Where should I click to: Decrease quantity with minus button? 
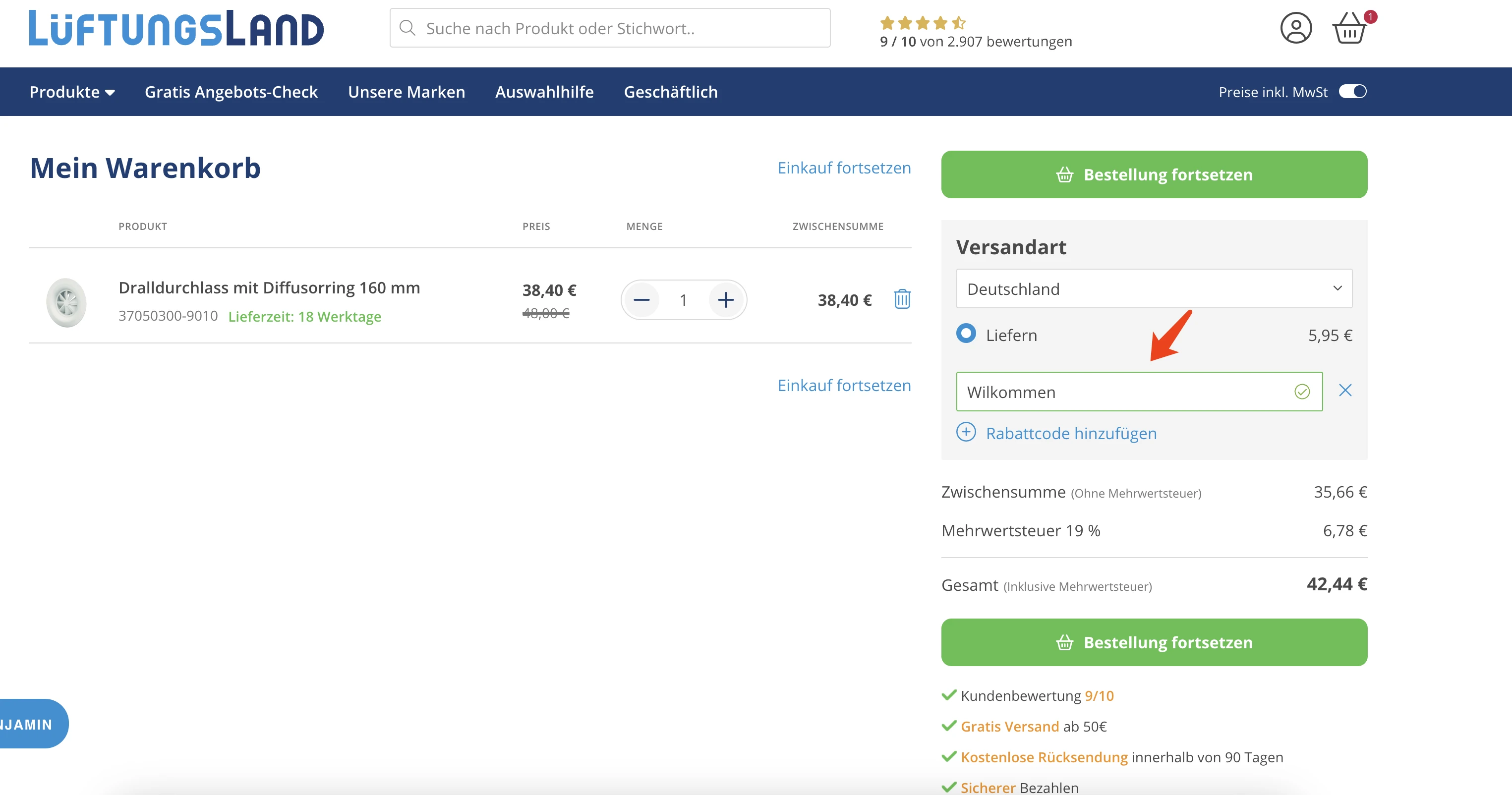pyautogui.click(x=641, y=300)
